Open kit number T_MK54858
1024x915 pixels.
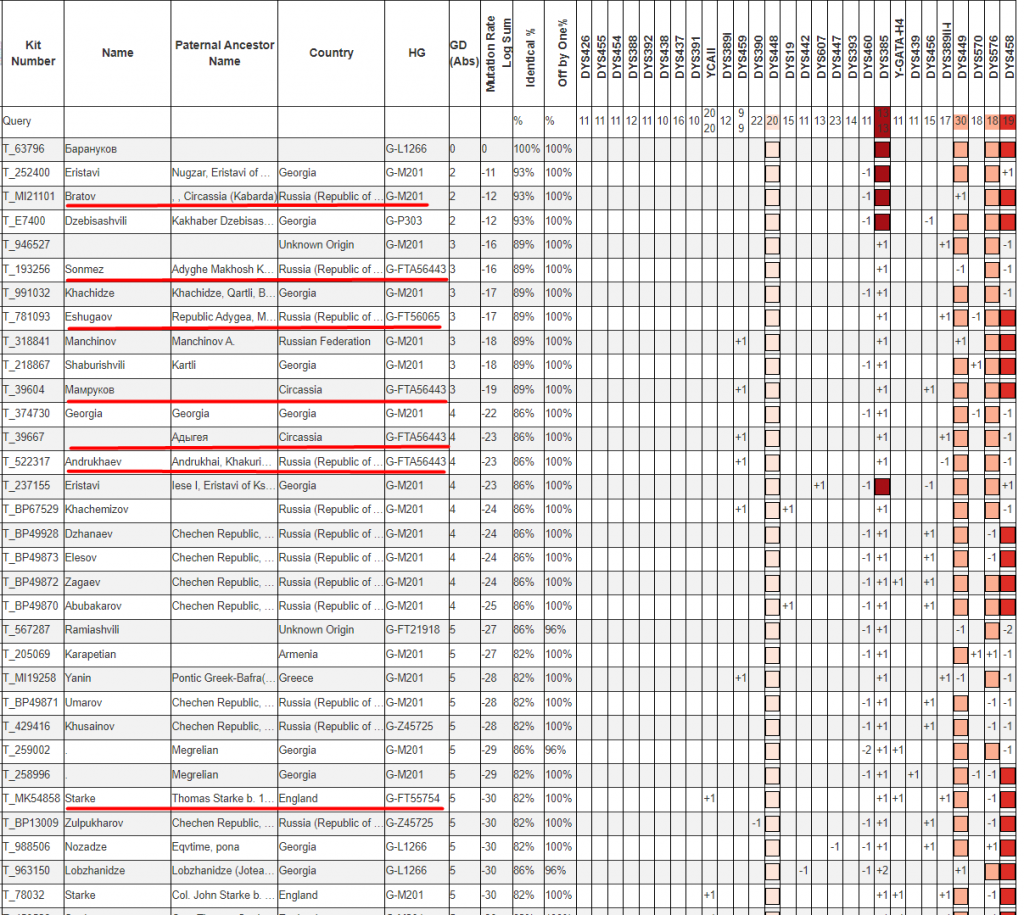[x=31, y=799]
